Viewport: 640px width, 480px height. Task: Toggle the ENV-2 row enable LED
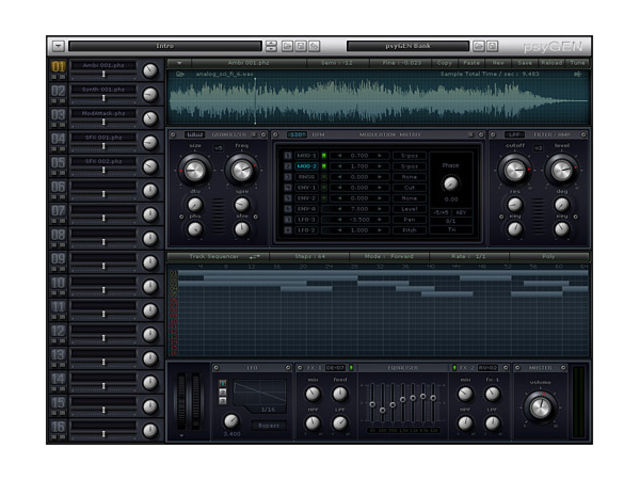coord(324,198)
